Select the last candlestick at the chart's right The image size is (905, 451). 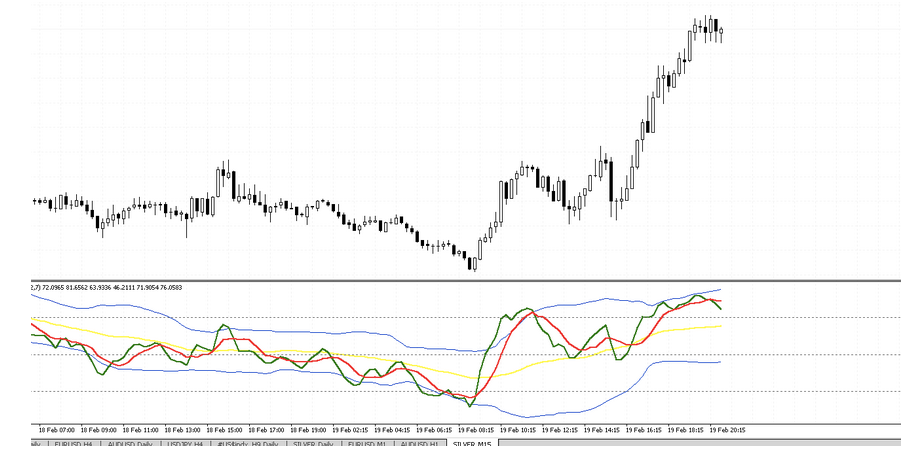721,32
